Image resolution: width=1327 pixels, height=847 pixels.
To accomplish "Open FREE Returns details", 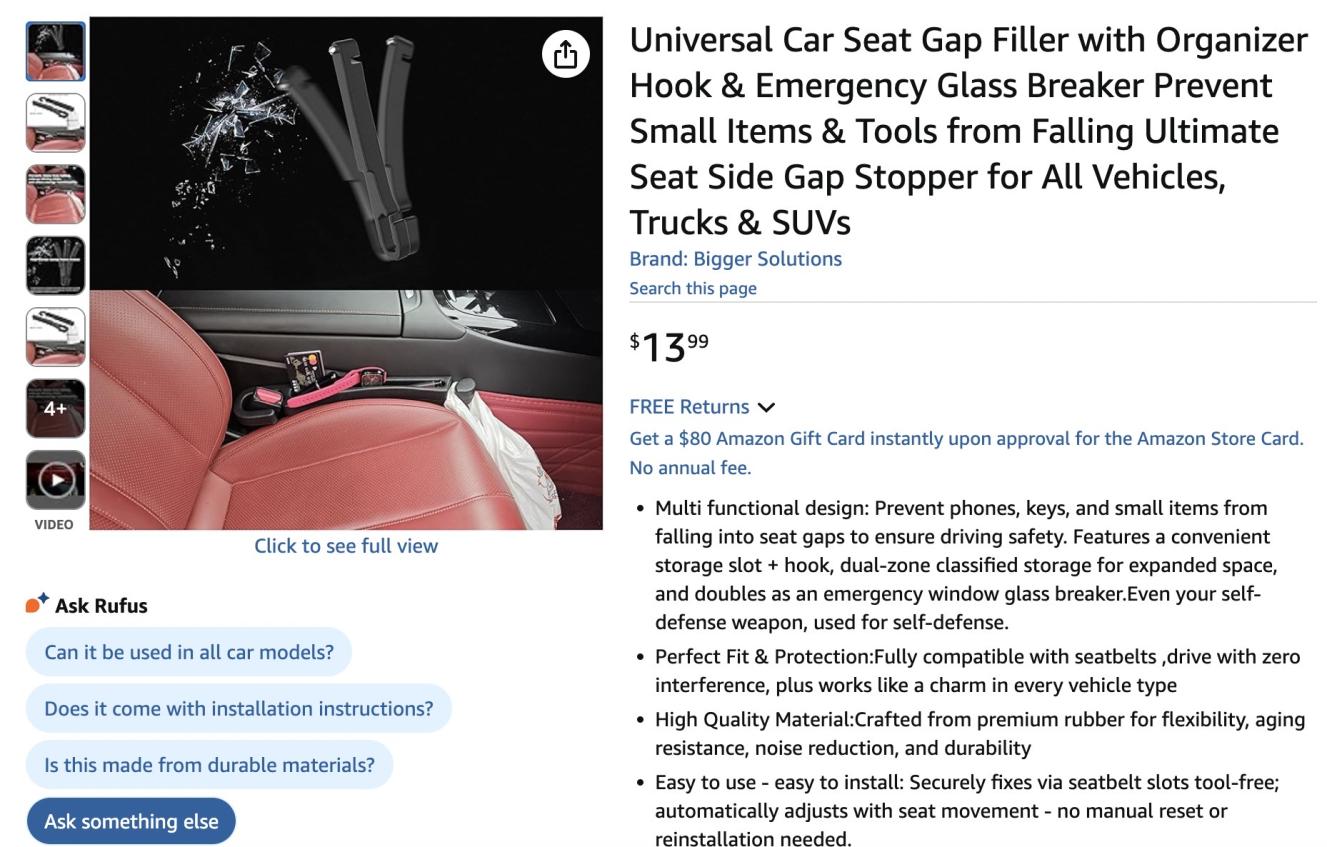I will point(689,407).
